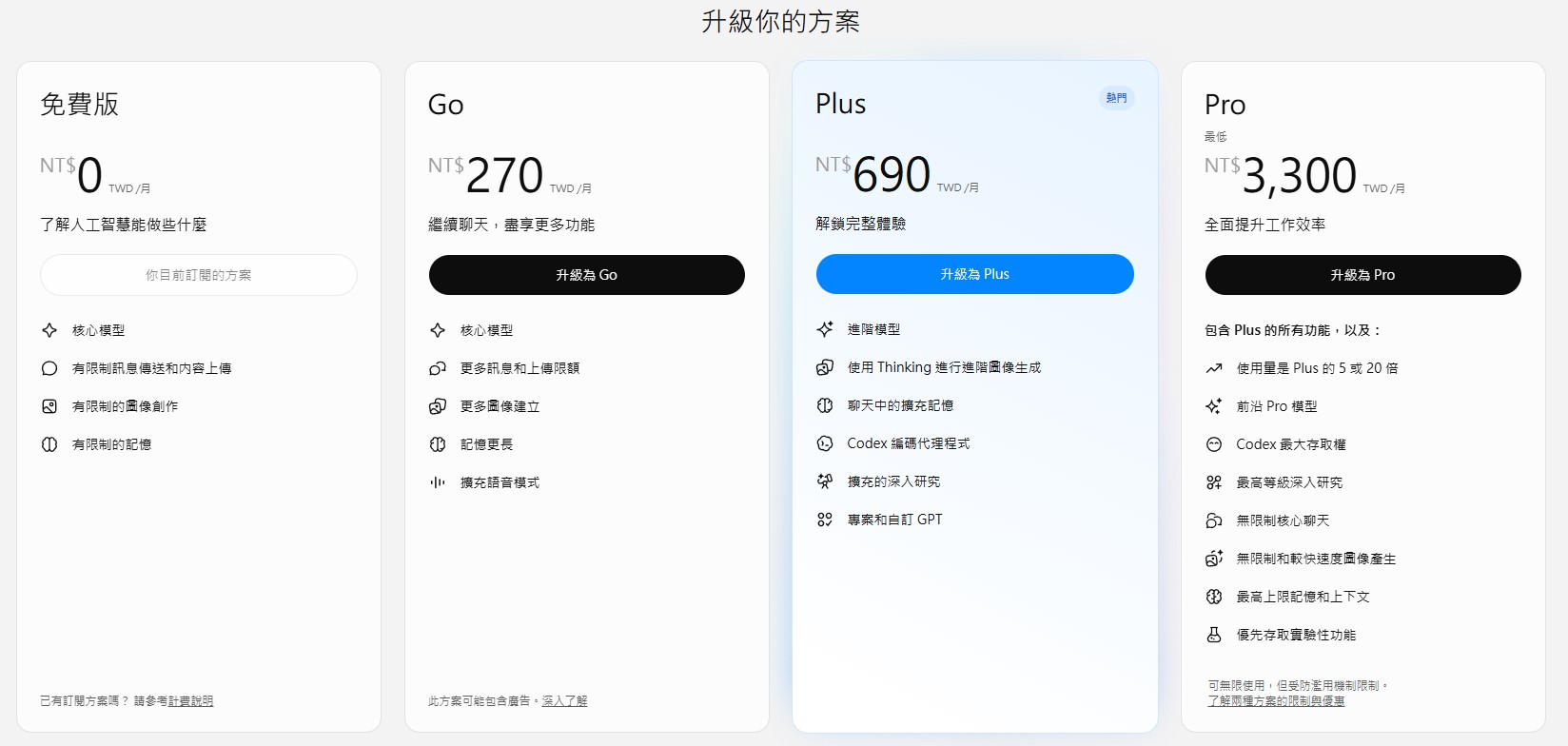Click the brain icon beside 聊天中的擴充記憶
Screen dimensions: 1568x746
(825, 405)
